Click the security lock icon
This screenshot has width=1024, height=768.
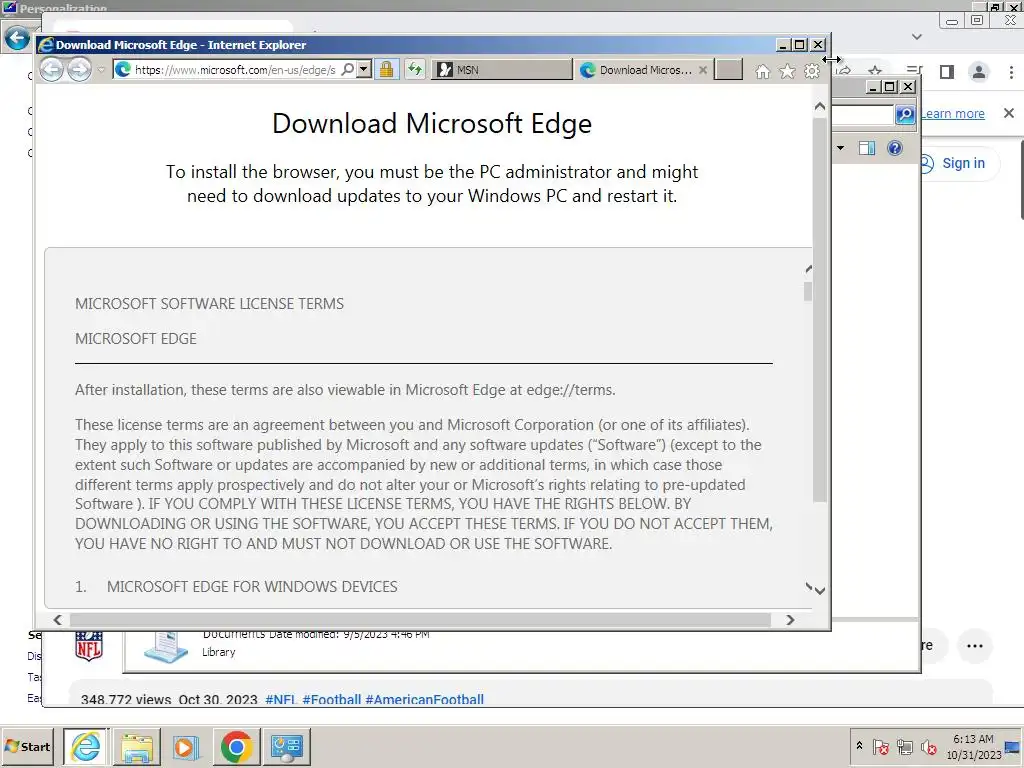click(387, 69)
